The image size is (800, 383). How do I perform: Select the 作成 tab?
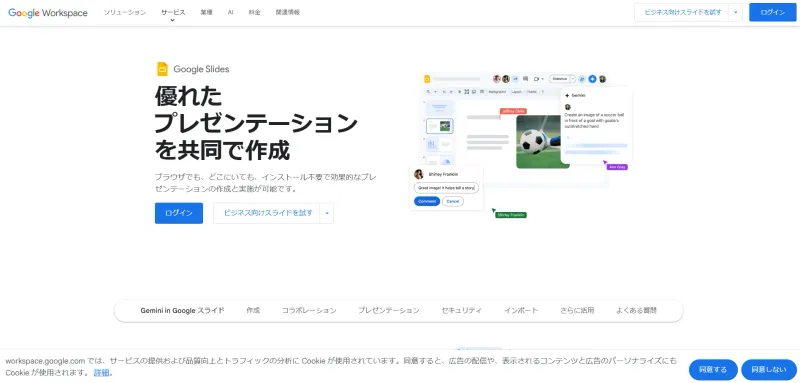(253, 310)
